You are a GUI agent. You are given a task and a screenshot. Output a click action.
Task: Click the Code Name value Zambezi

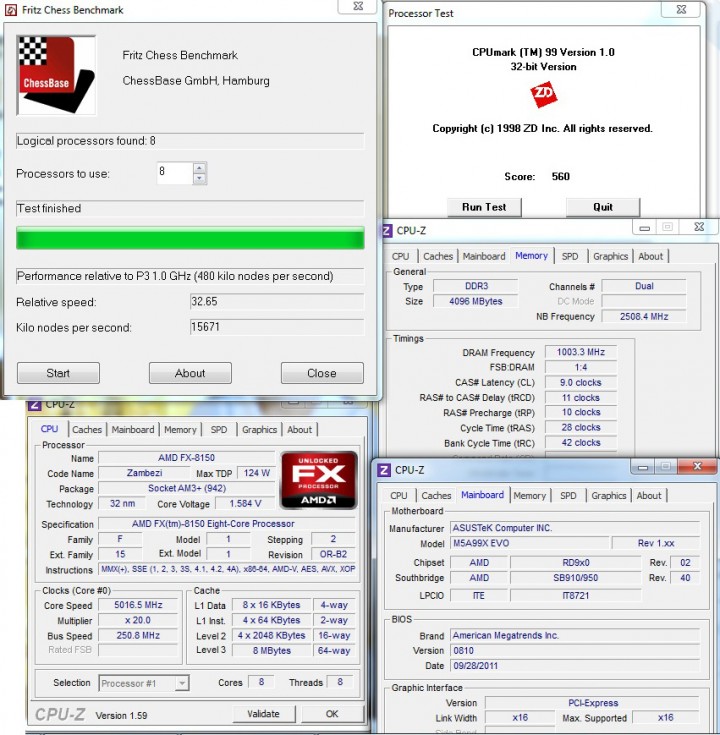coord(144,473)
